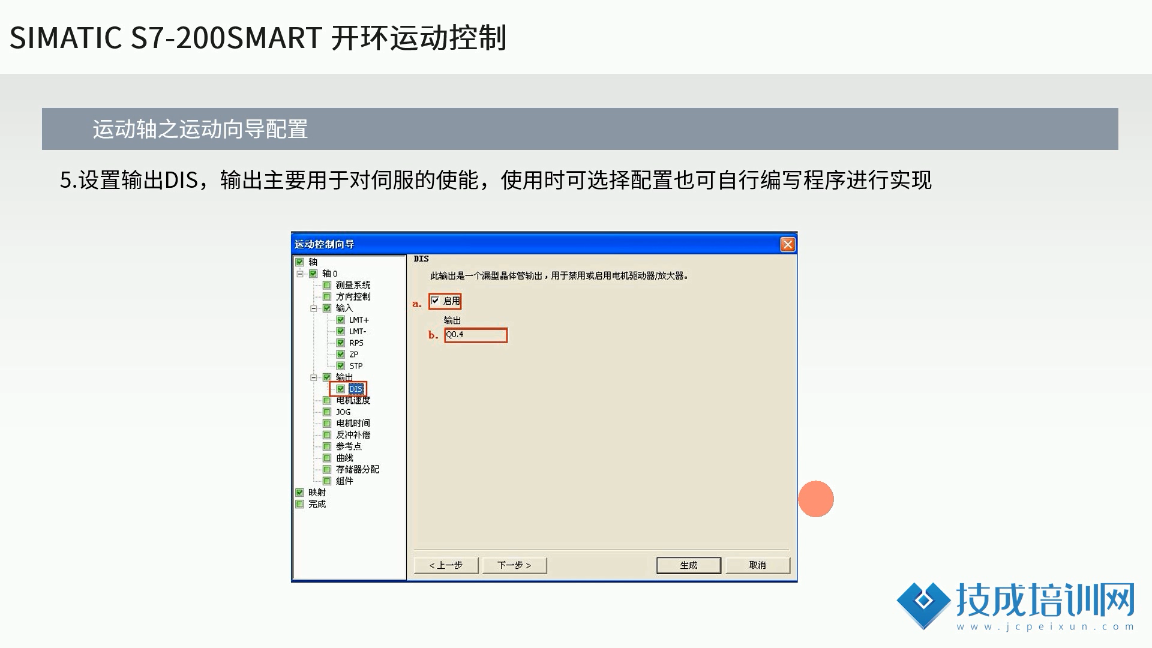Open the 方向控制 page in the tree

click(353, 297)
